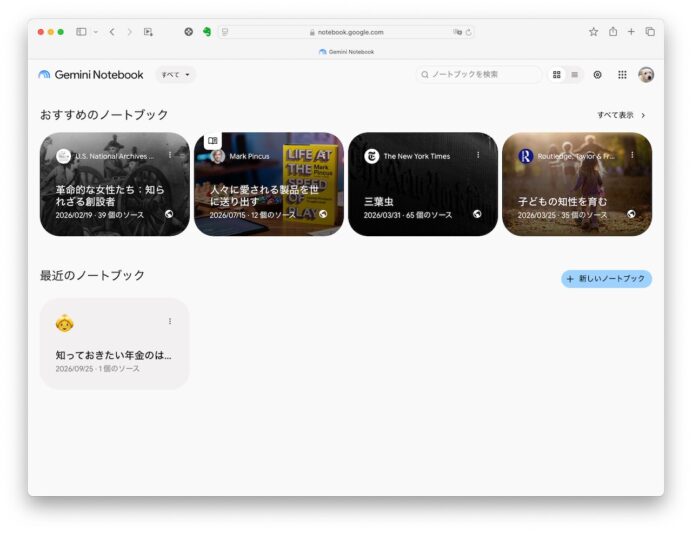The image size is (692, 533).
Task: Open the 革命的な女性たち notebook card
Action: point(115,184)
